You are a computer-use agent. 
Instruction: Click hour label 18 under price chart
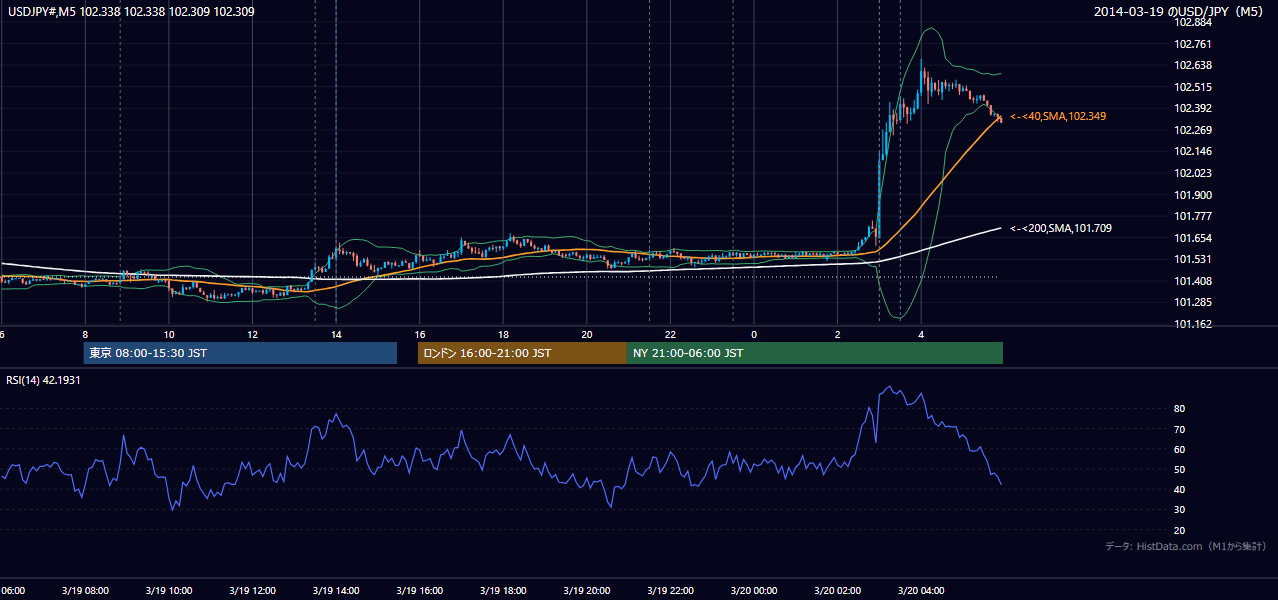(503, 334)
